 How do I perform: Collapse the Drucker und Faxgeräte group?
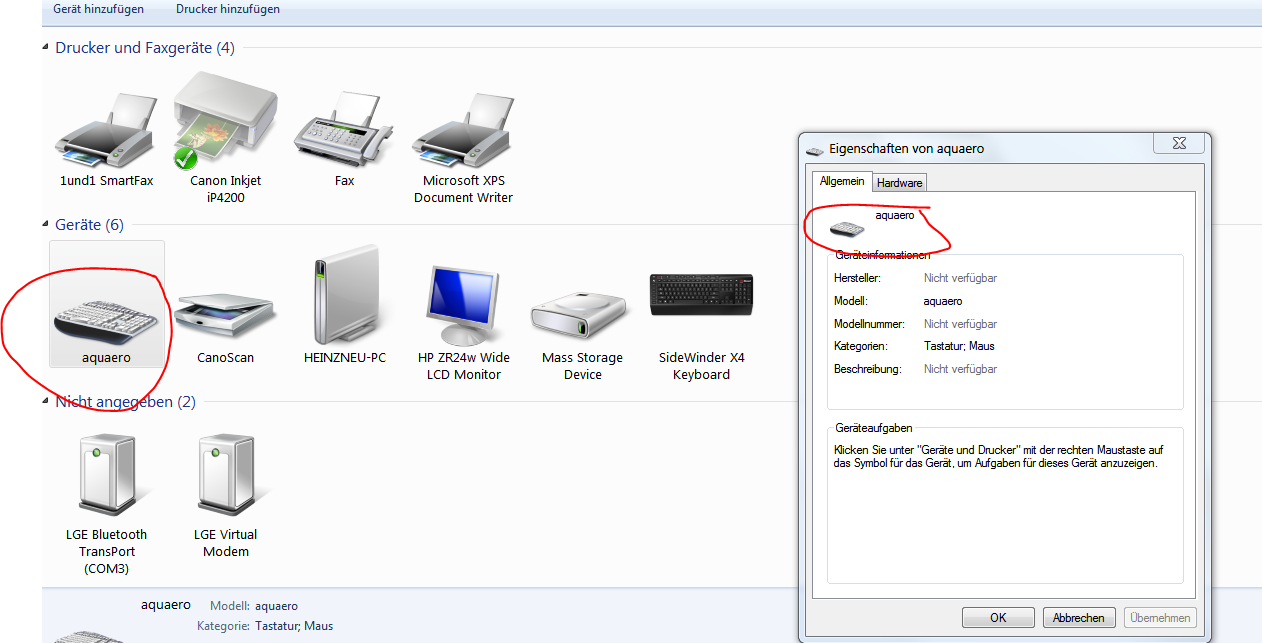tap(46, 47)
